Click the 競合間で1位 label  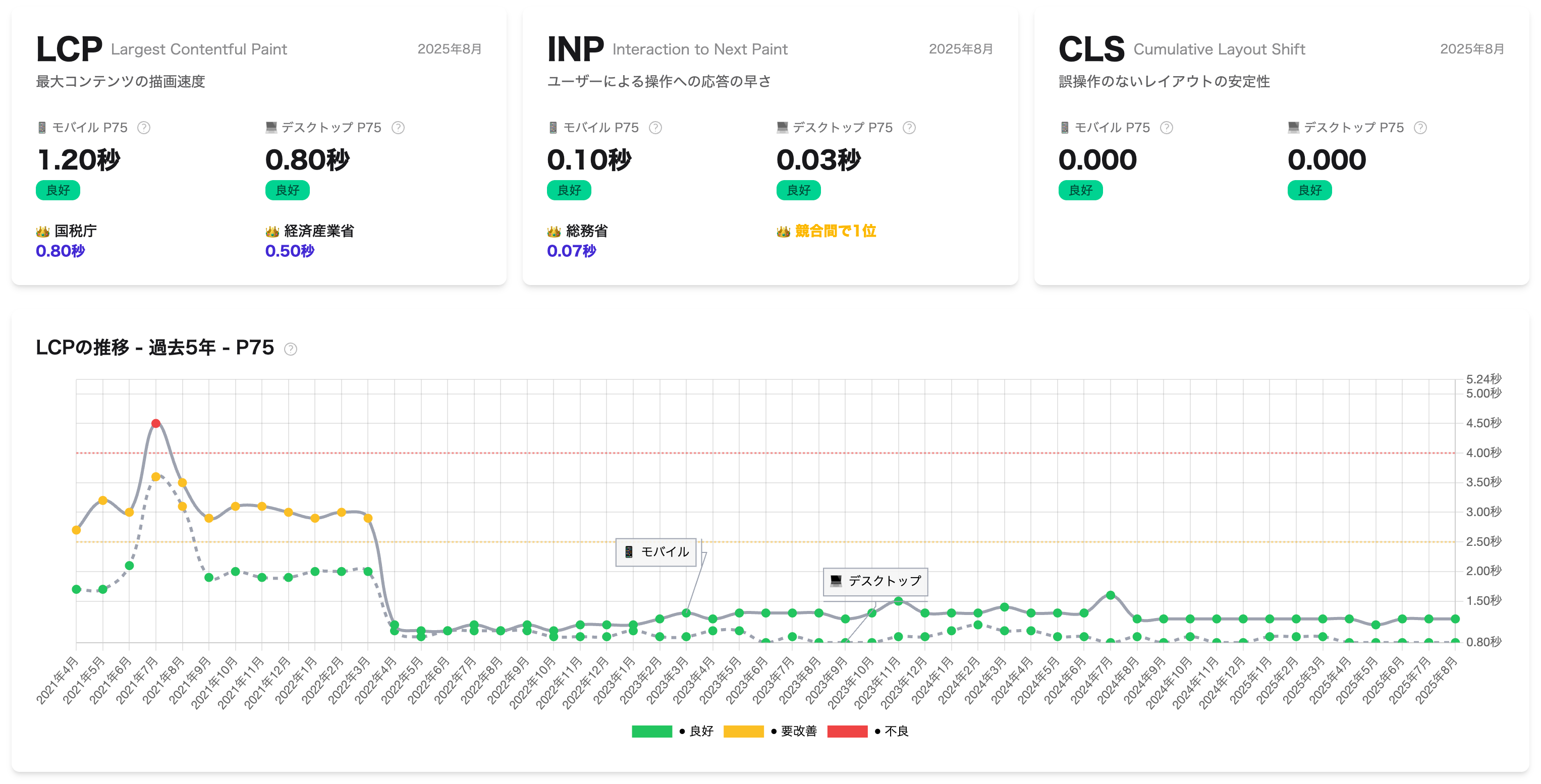coord(835,231)
